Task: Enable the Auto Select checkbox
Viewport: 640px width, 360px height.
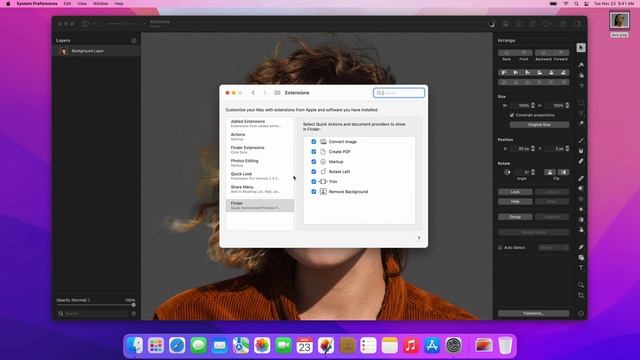Action: point(500,247)
